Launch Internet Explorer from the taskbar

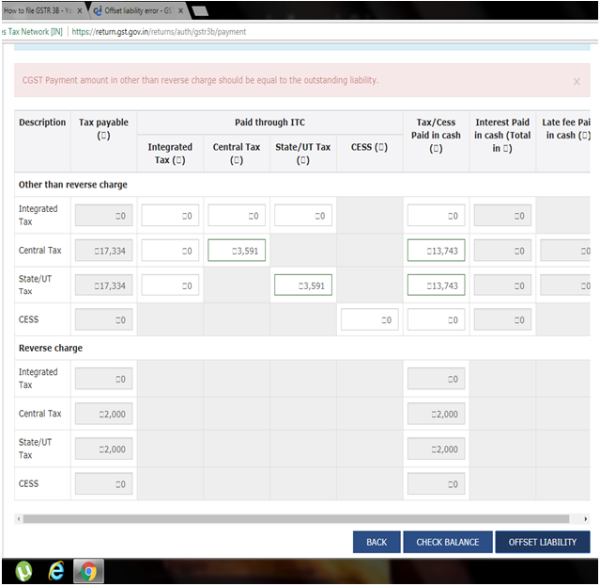click(56, 571)
